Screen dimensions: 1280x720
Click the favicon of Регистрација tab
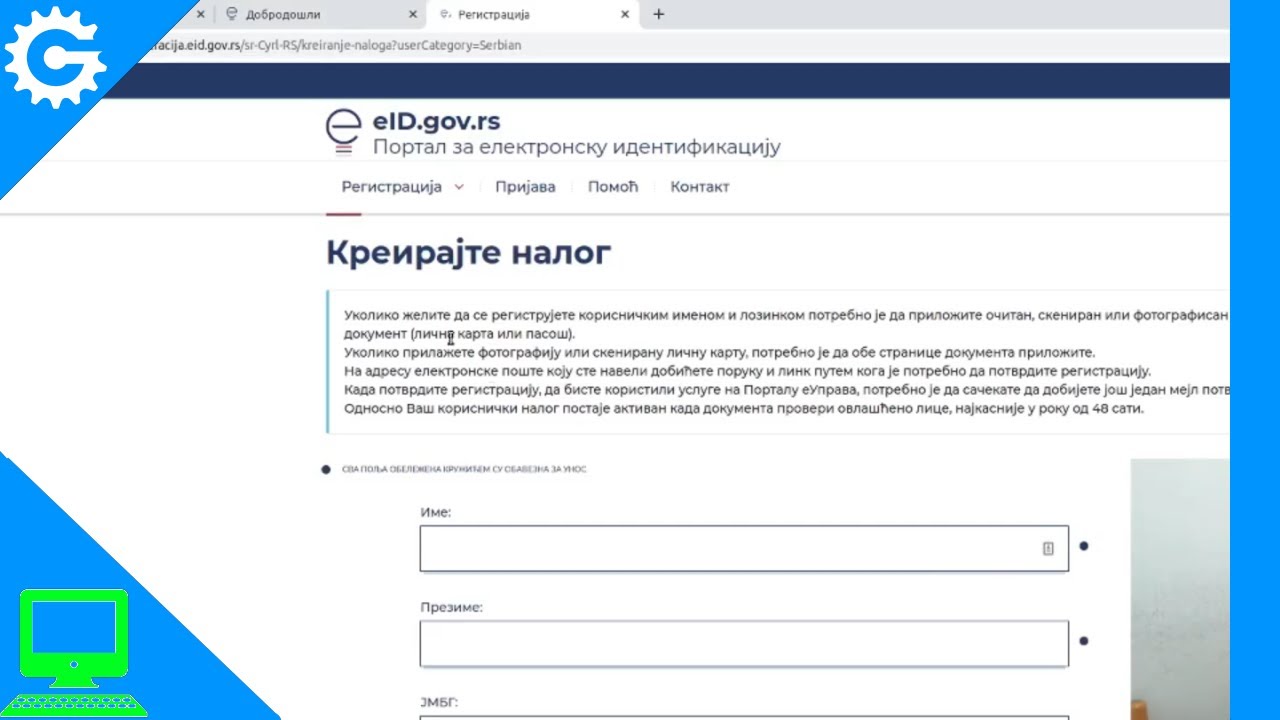(x=445, y=15)
